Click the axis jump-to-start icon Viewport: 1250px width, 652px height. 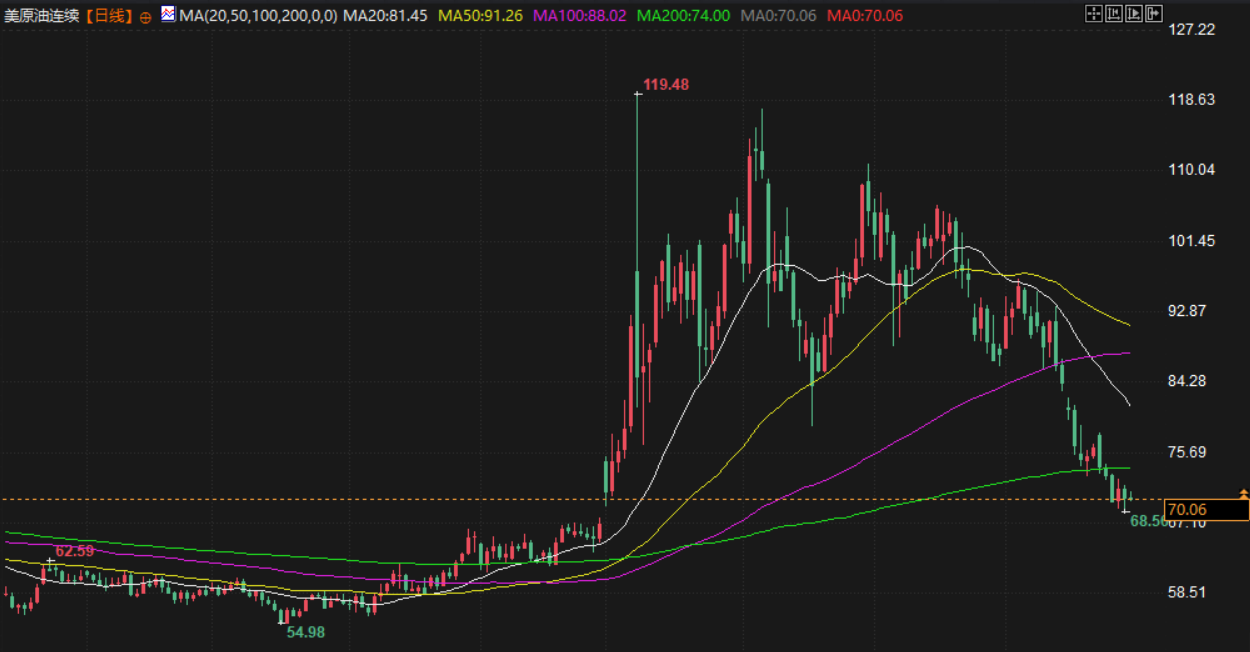[x=1114, y=13]
